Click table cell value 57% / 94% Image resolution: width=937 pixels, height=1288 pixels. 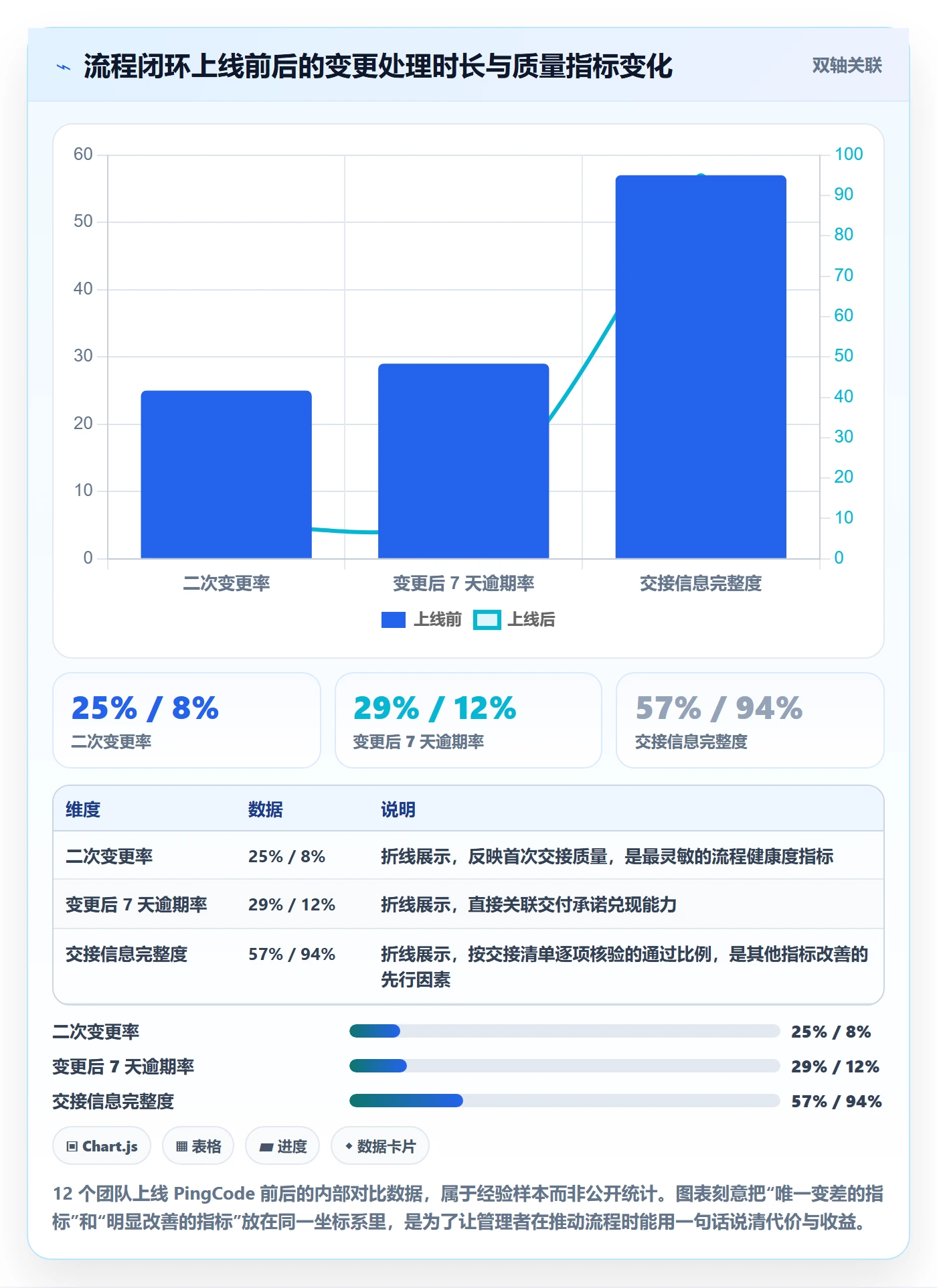tap(292, 954)
